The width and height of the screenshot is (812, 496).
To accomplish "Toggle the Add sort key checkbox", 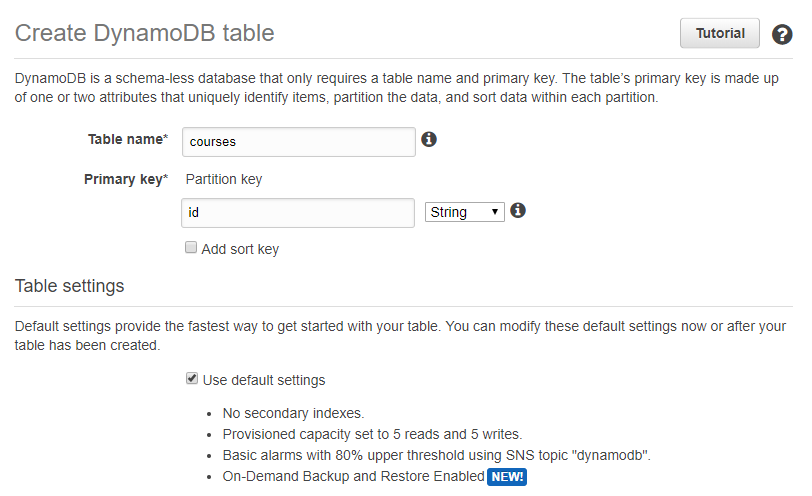I will pos(191,247).
